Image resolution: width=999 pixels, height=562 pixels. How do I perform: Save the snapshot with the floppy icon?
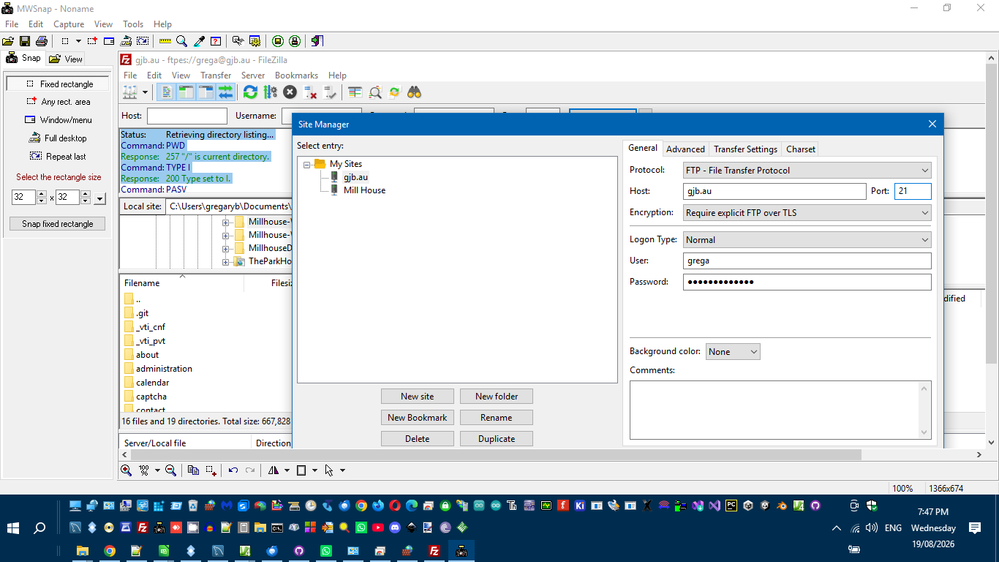click(25, 41)
